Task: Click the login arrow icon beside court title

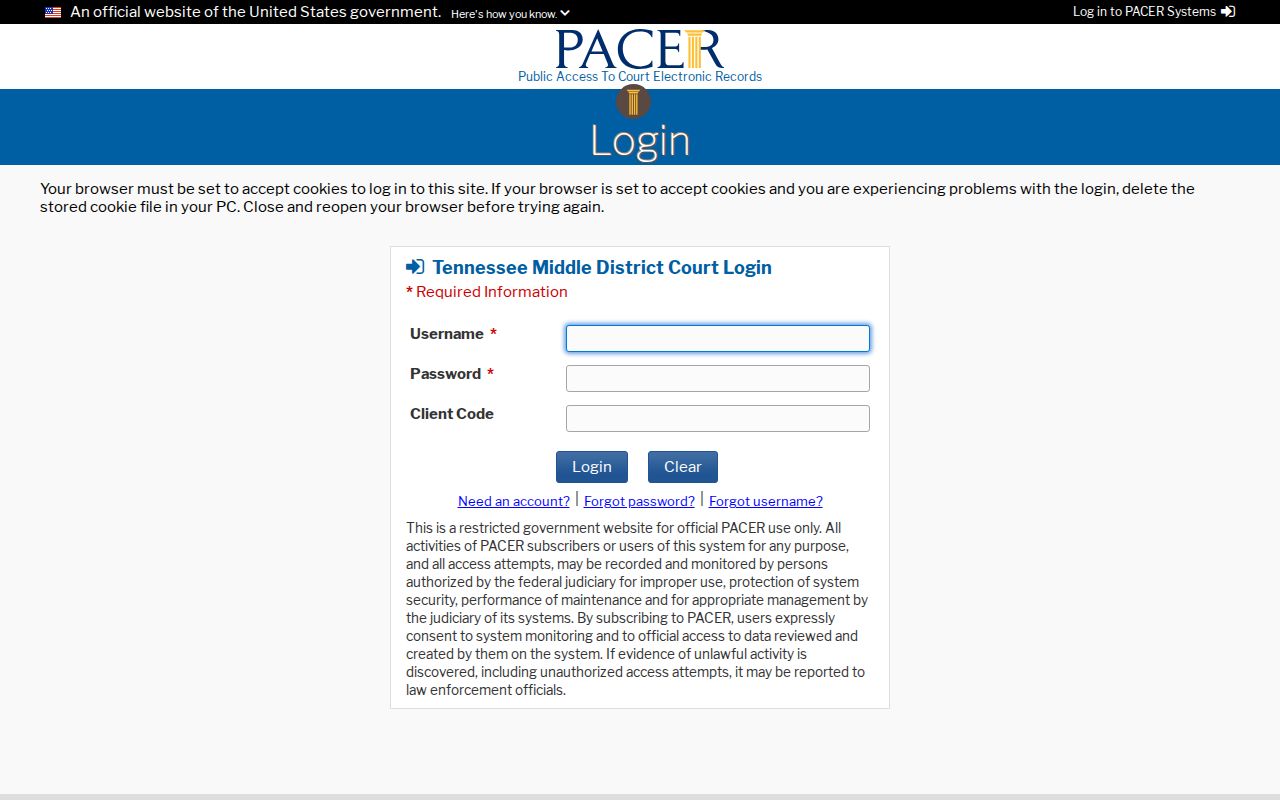Action: [415, 267]
